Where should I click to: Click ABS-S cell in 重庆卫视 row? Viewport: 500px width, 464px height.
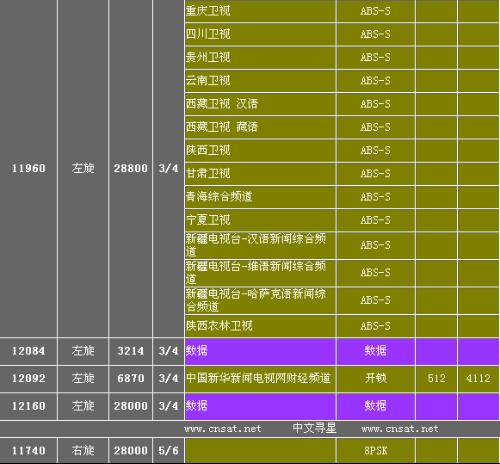pos(376,11)
